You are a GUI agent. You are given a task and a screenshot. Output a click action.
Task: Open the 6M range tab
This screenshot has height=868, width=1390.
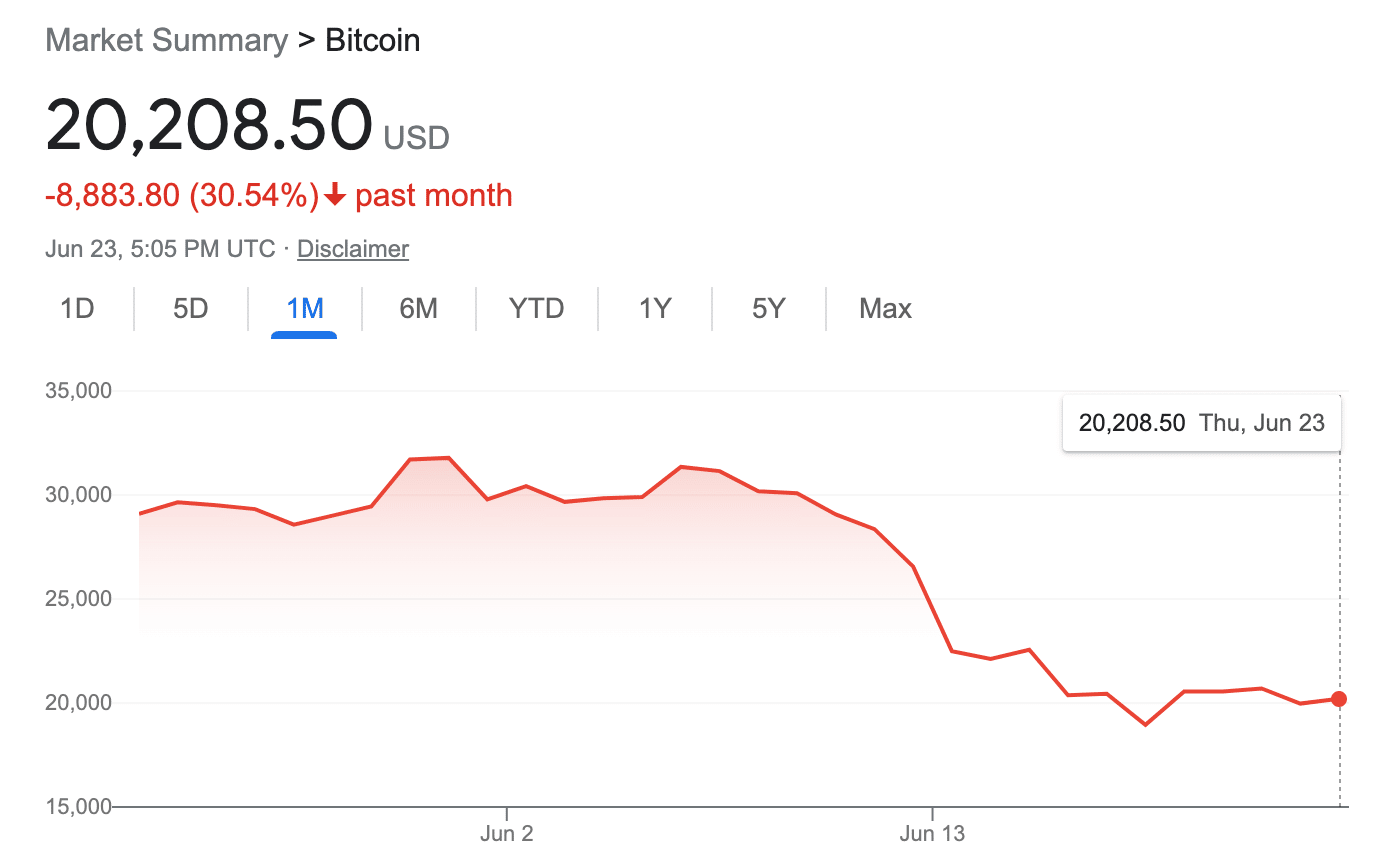click(418, 308)
